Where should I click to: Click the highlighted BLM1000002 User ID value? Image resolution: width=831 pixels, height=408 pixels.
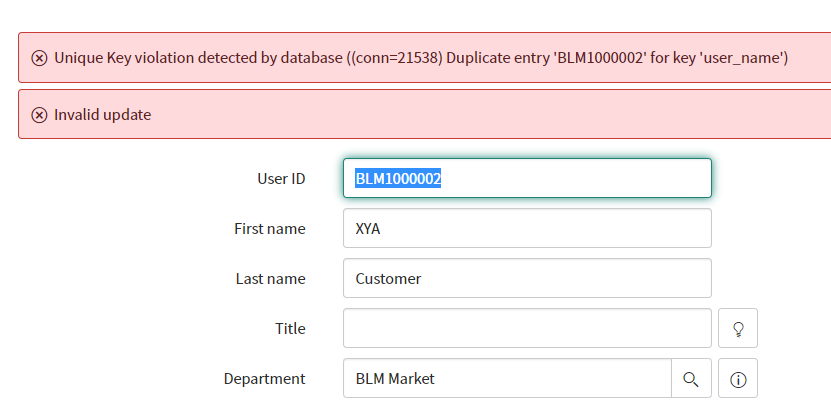(398, 179)
